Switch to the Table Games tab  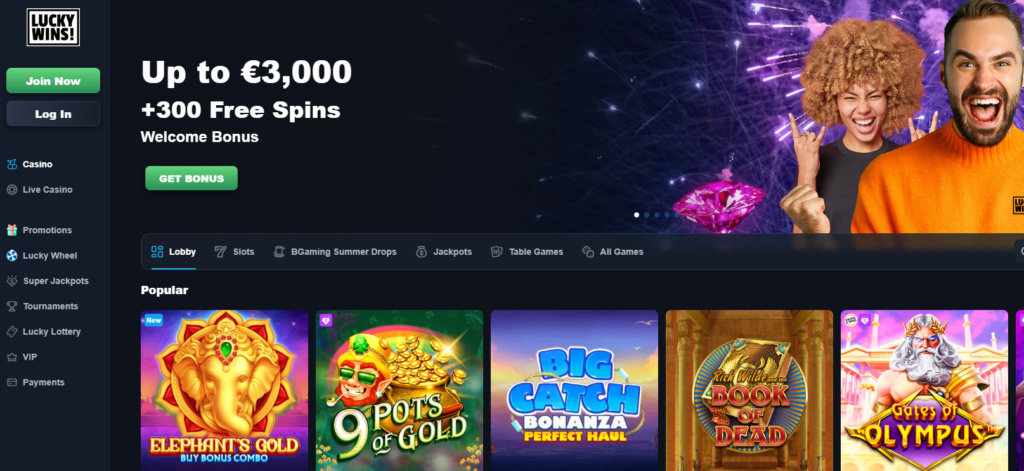pyautogui.click(x=527, y=252)
